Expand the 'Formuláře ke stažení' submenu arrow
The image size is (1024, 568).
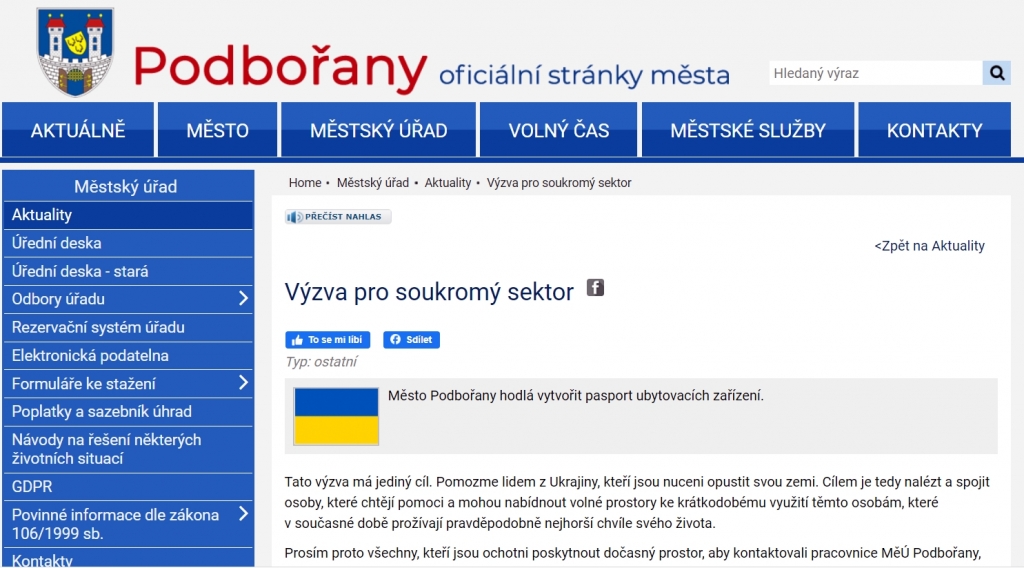[x=243, y=383]
